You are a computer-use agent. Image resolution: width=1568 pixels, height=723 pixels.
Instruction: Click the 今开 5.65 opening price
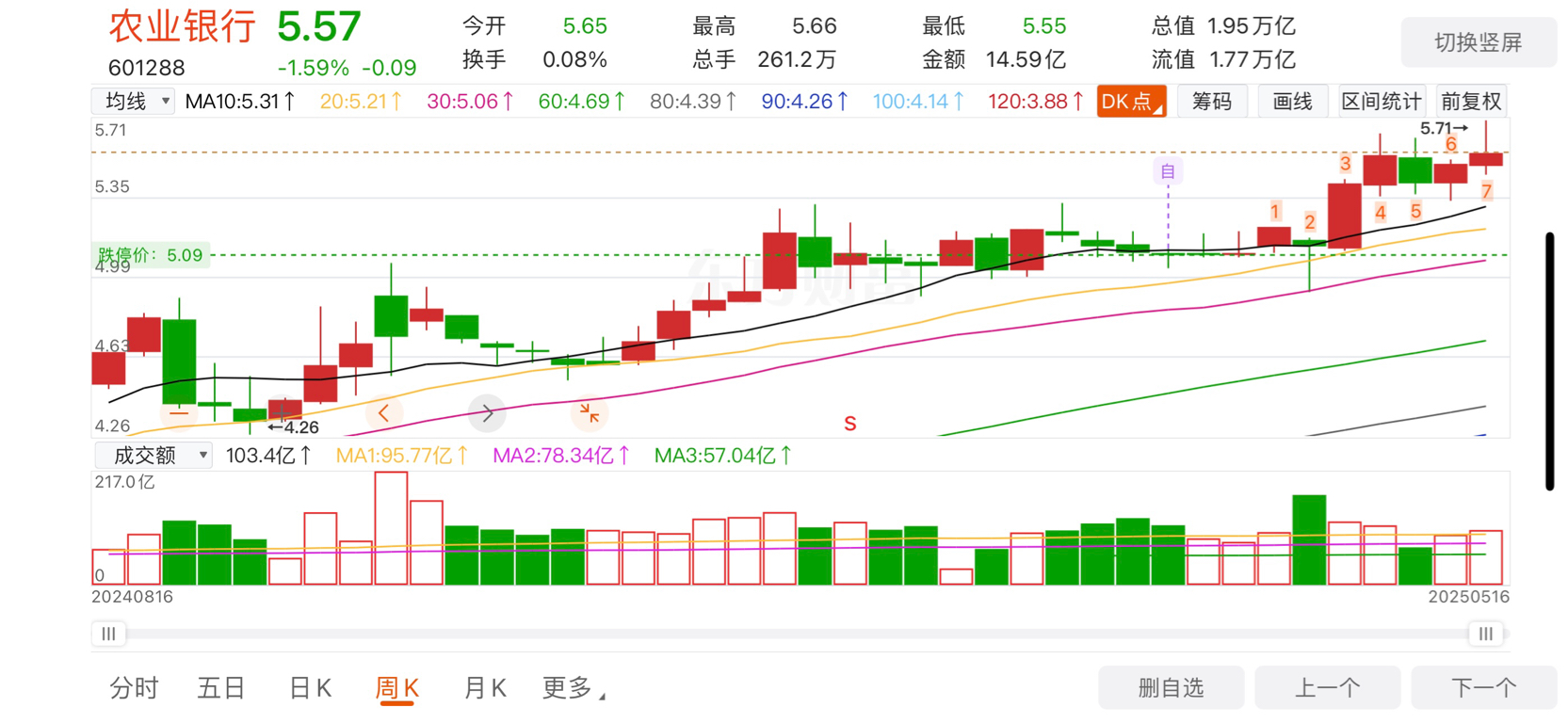tap(534, 26)
